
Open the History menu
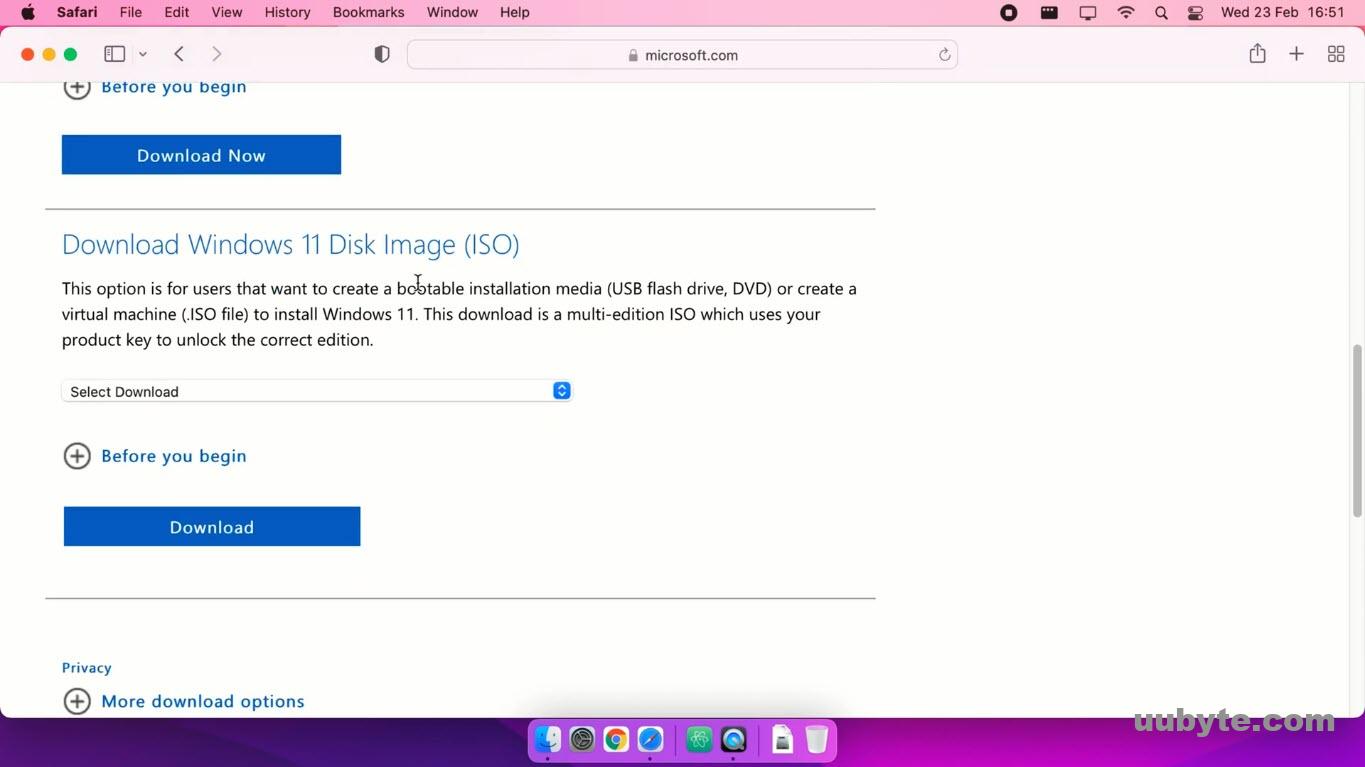pos(288,12)
